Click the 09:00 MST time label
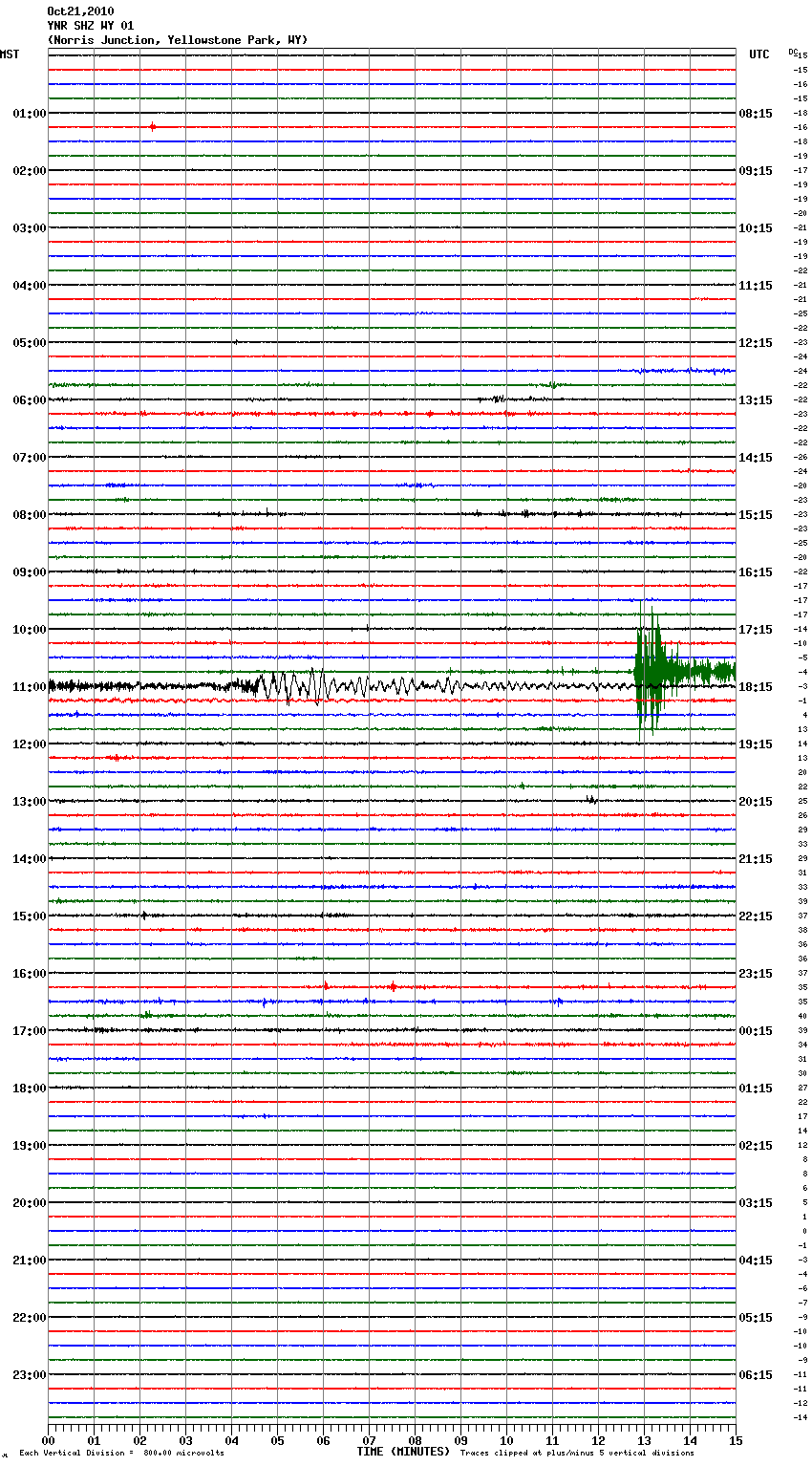Image resolution: width=812 pixels, height=1466 pixels. pyautogui.click(x=30, y=572)
